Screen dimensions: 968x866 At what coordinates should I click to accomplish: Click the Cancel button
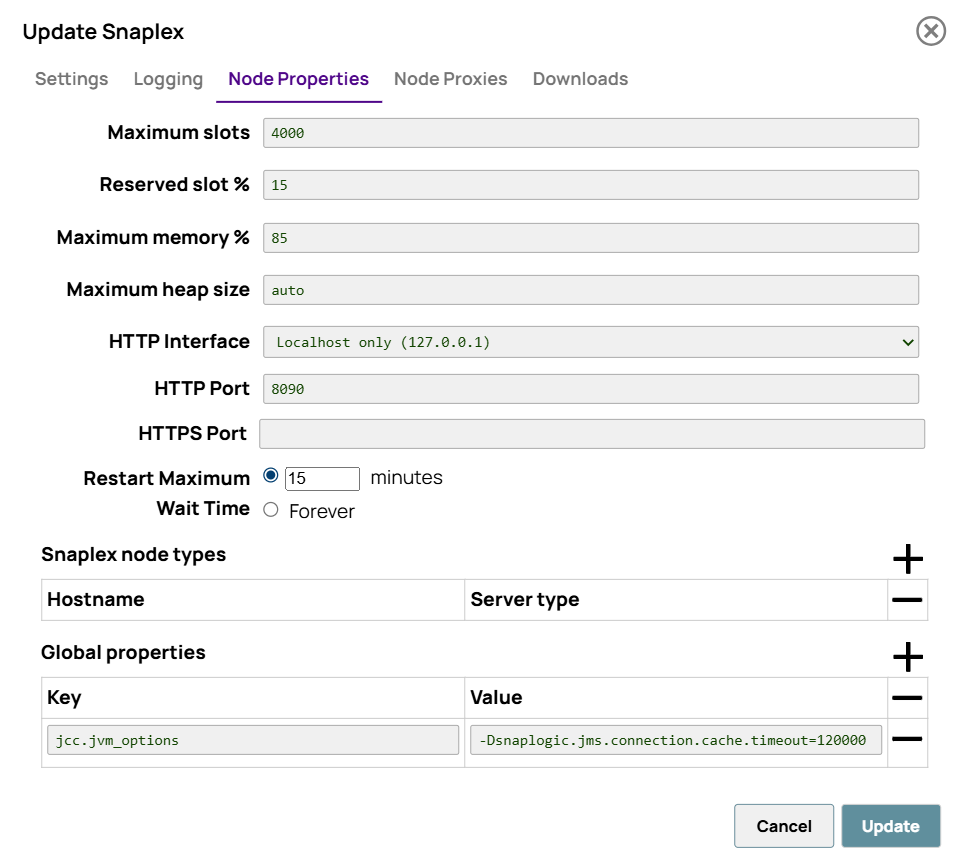click(x=783, y=826)
